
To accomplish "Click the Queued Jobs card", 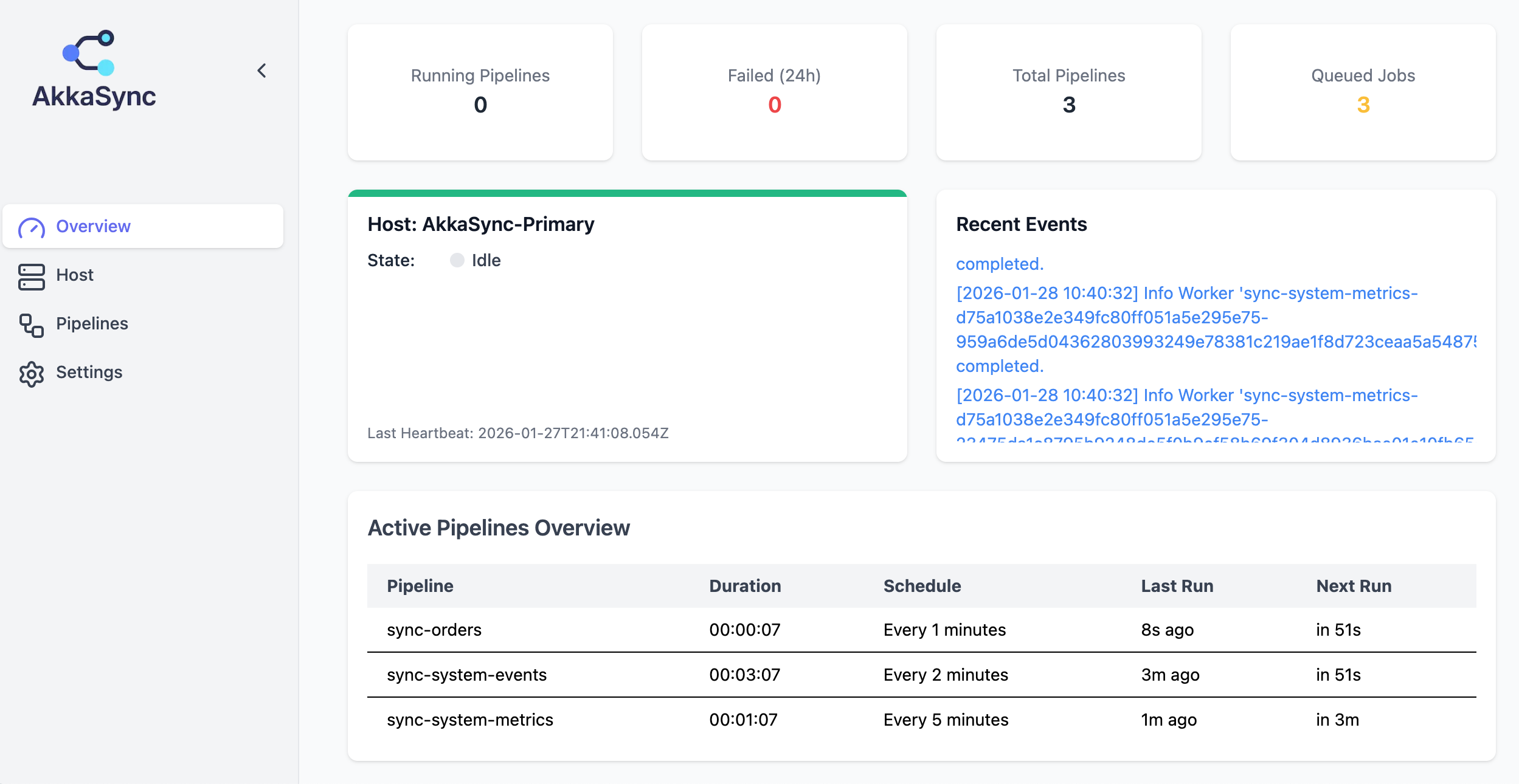I will (x=1362, y=92).
